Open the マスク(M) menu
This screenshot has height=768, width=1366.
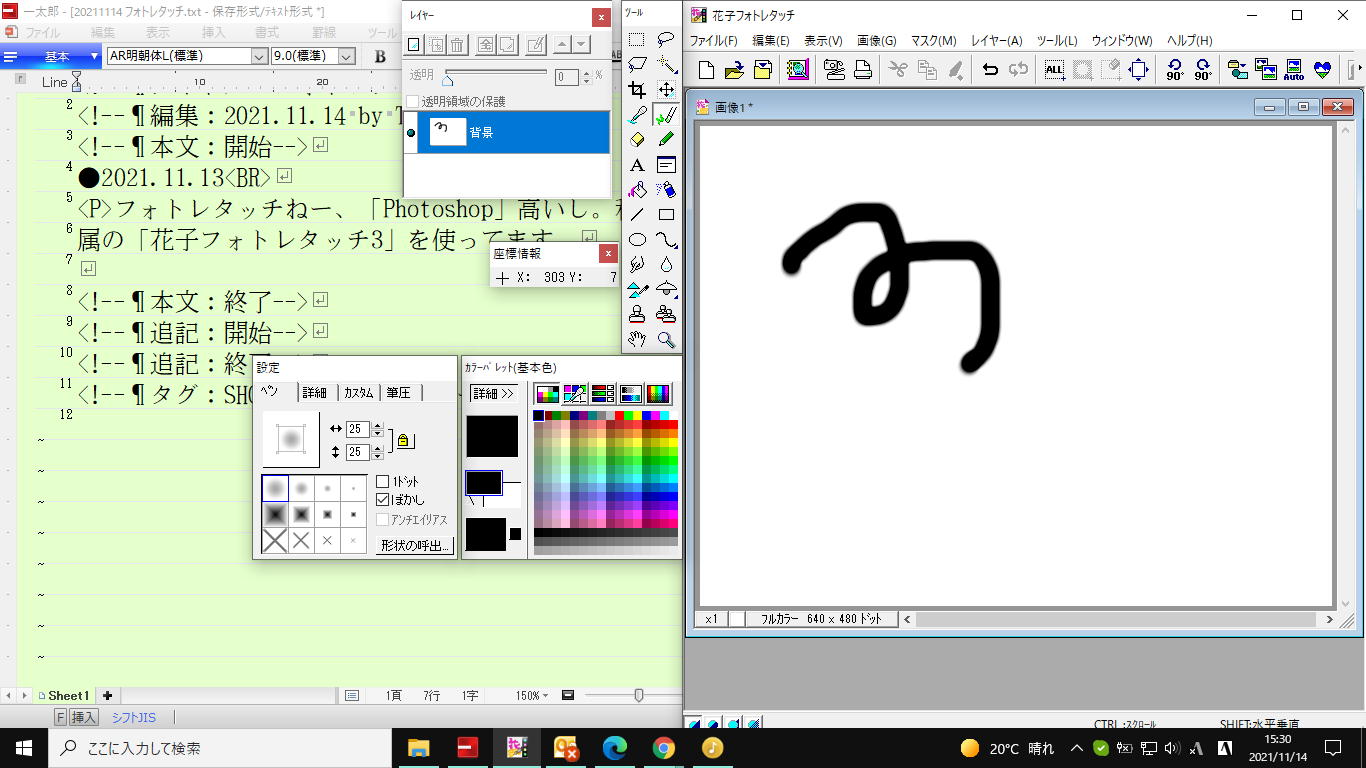[933, 41]
